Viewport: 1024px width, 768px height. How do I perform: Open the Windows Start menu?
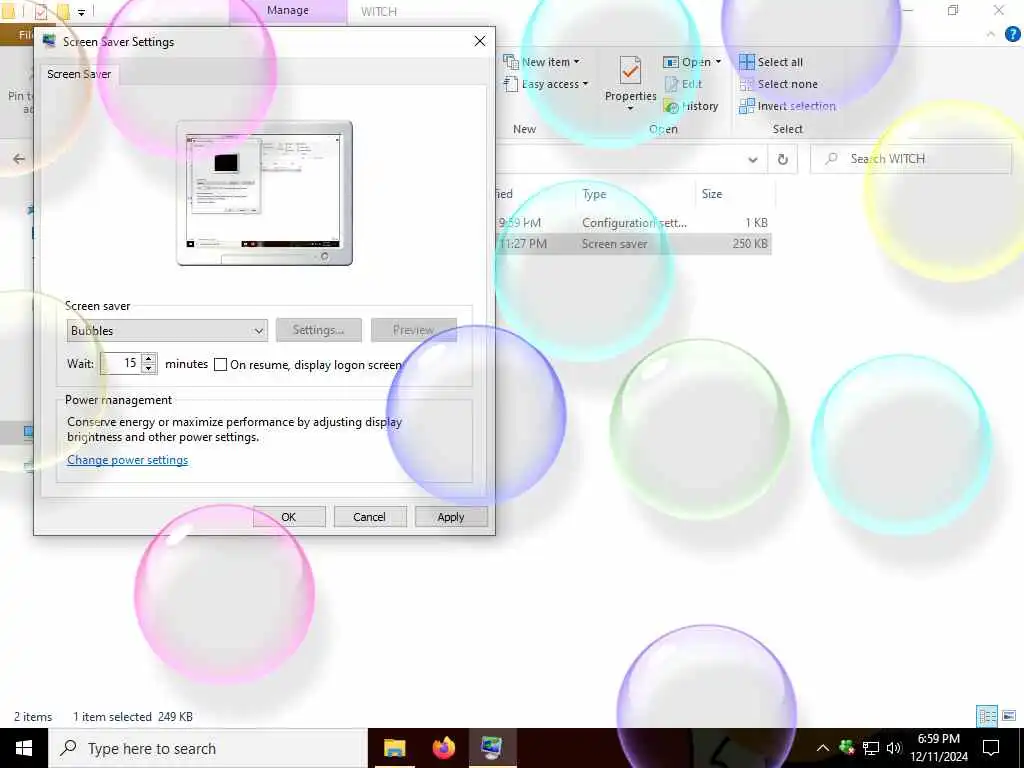click(24, 748)
